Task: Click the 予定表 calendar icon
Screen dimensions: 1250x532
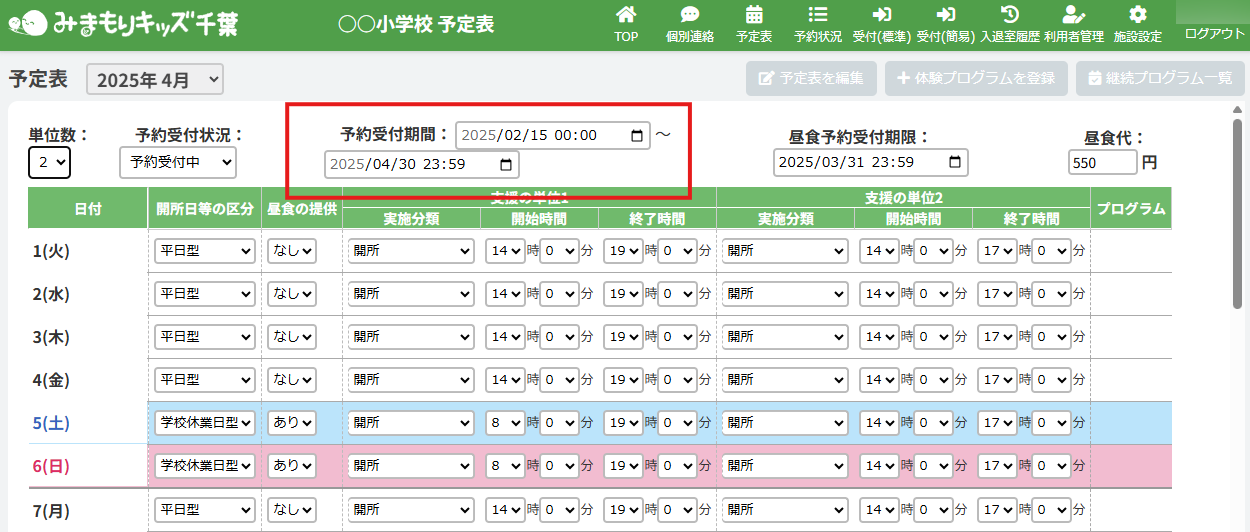Action: (x=754, y=16)
